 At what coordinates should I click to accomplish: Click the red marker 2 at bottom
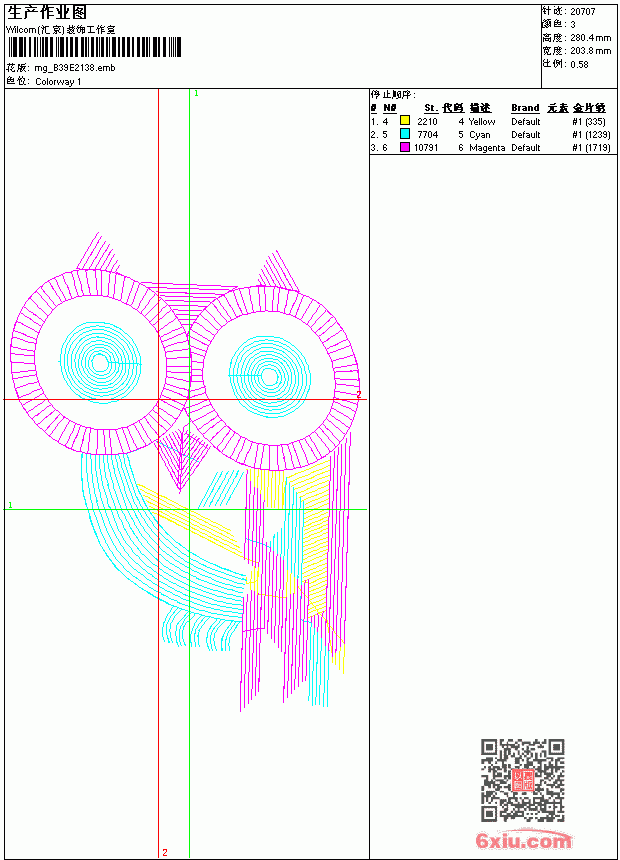pos(165,852)
